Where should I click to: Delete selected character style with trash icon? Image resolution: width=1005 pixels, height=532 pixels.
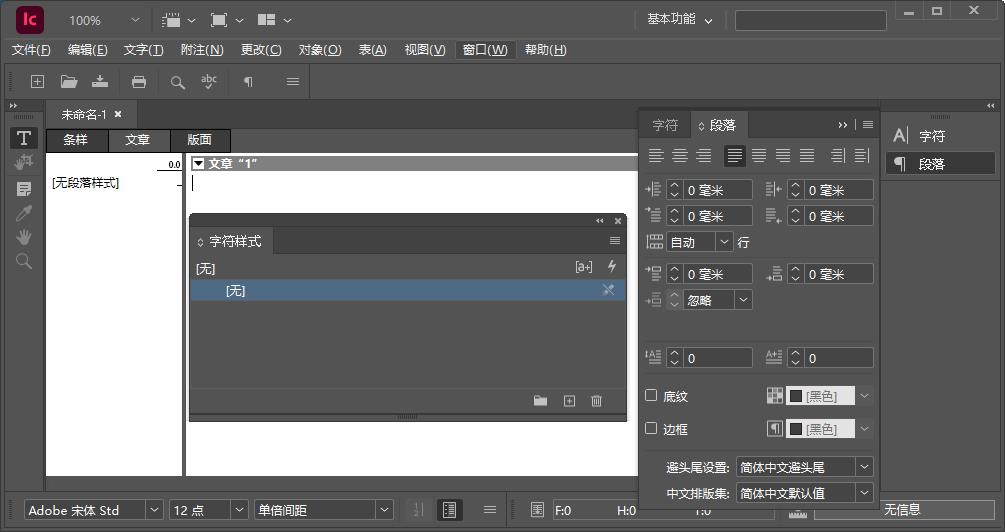597,401
